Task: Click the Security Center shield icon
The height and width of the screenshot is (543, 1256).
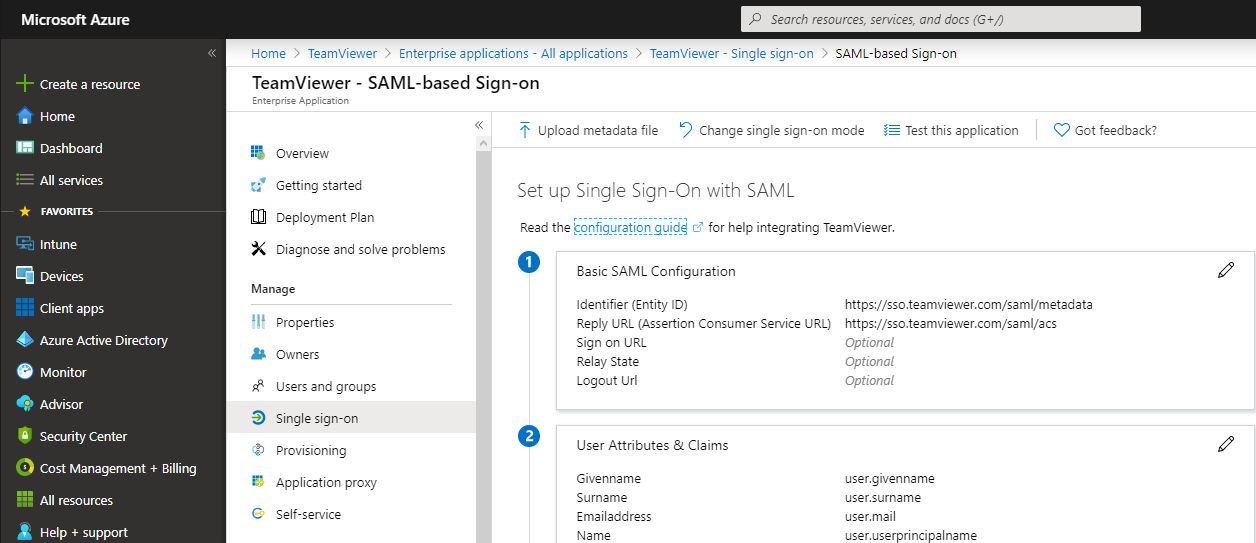Action: tap(25, 436)
